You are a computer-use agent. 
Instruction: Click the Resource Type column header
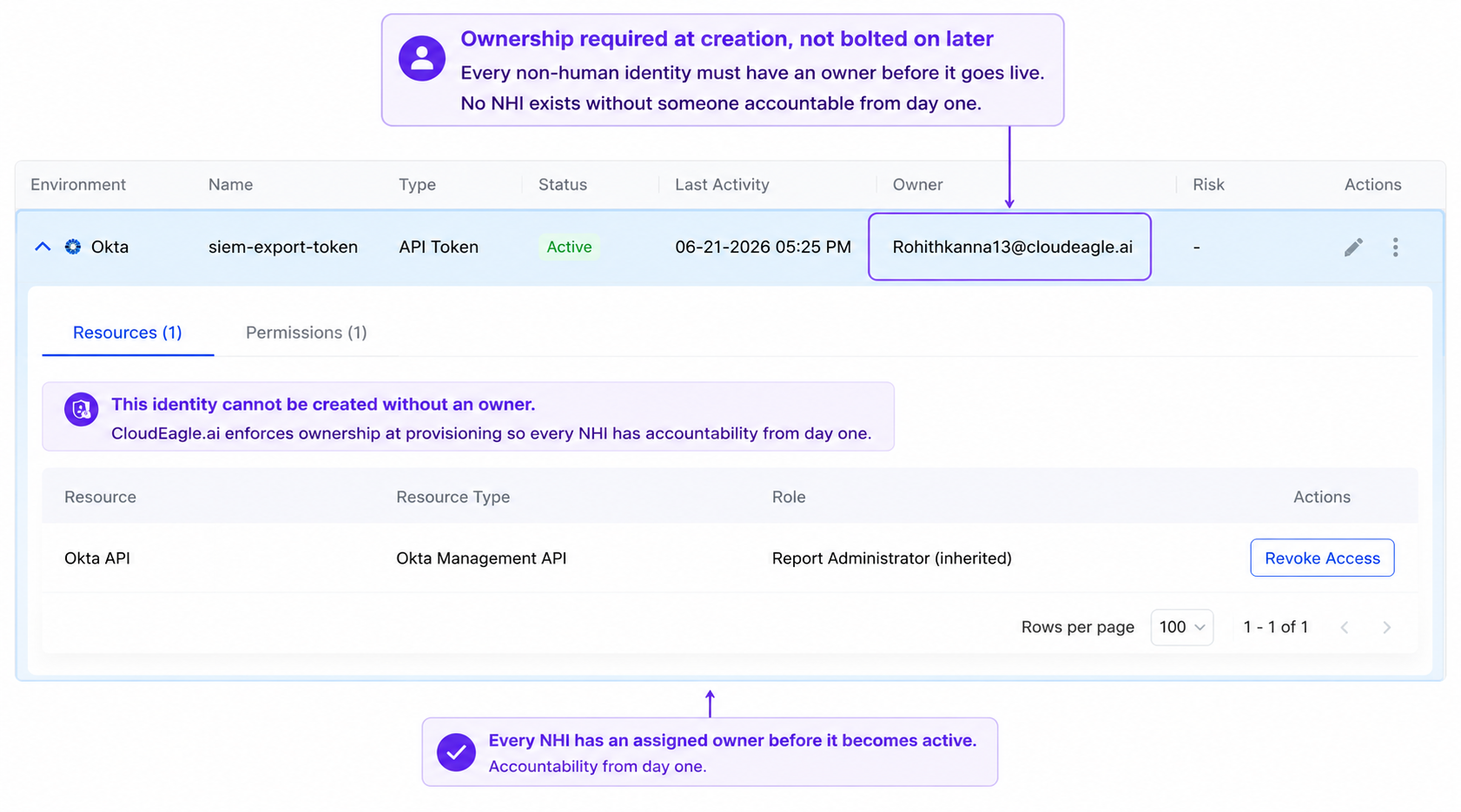point(453,497)
